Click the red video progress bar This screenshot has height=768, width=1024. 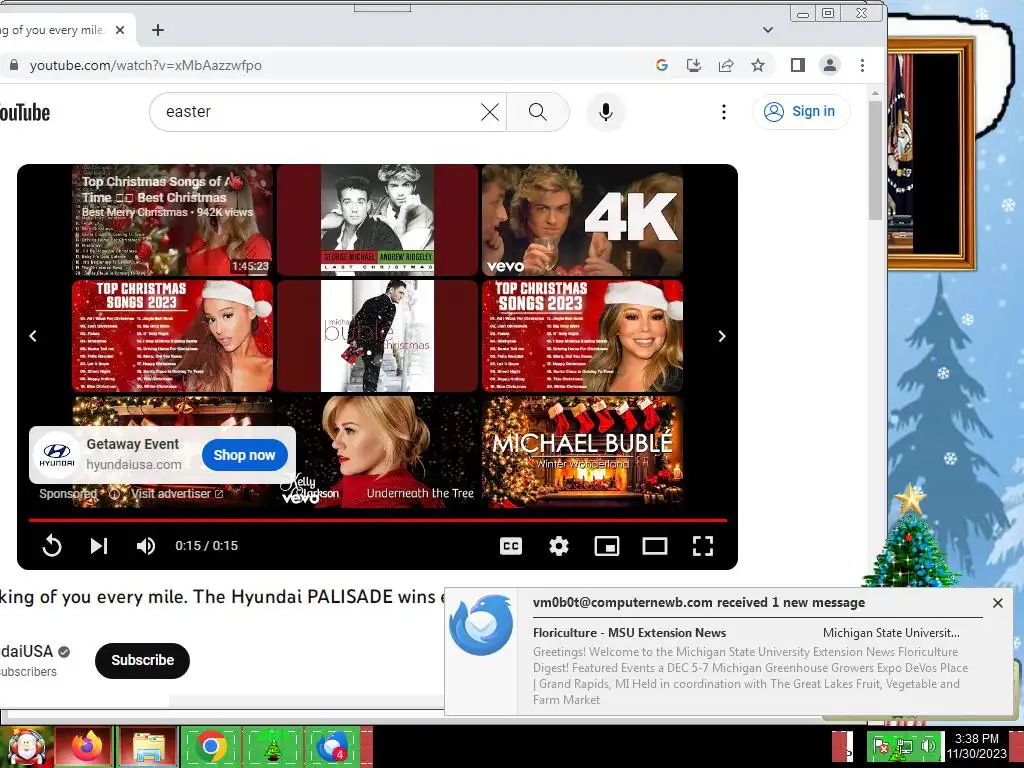tap(377, 520)
